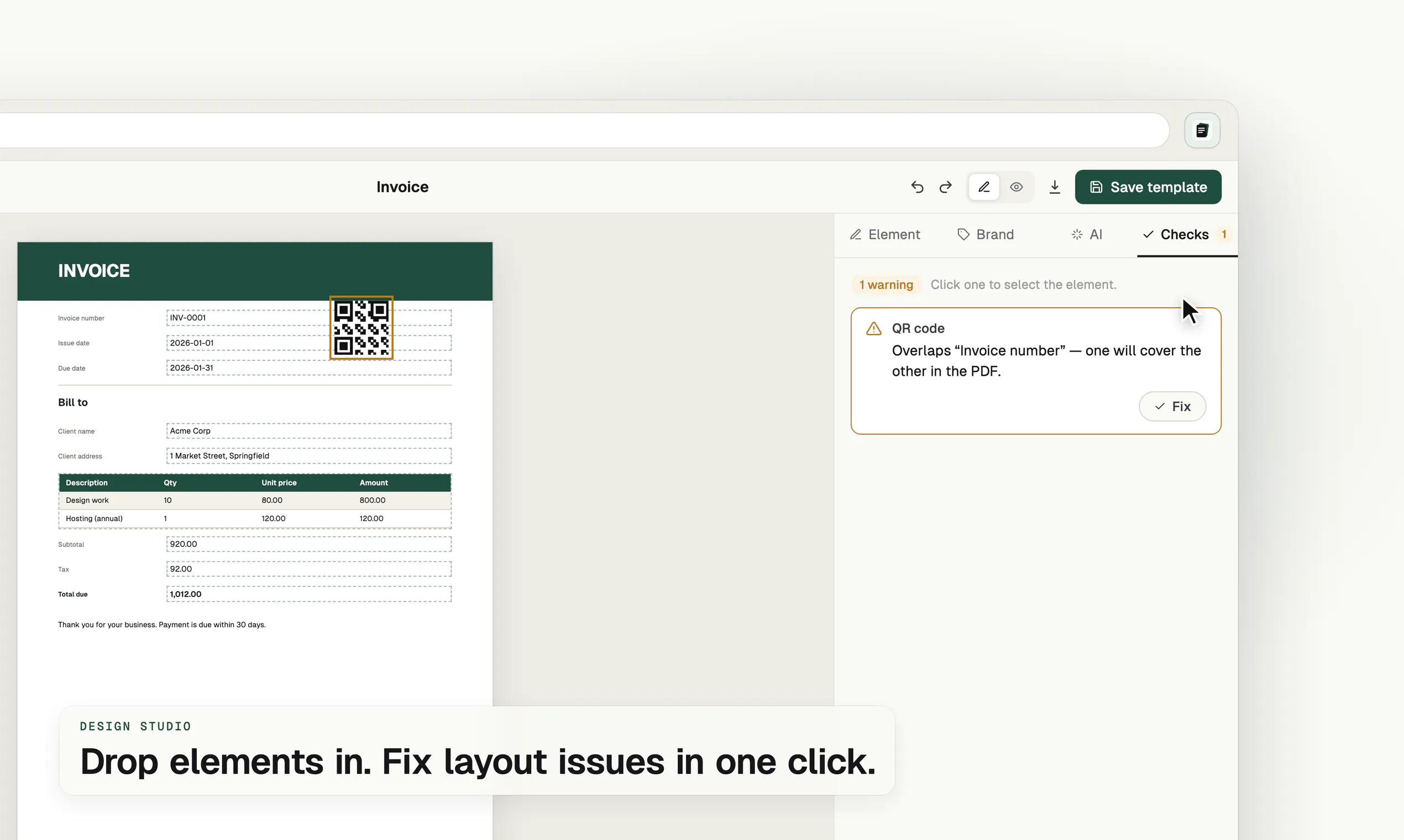Click the Total due label

click(72, 594)
